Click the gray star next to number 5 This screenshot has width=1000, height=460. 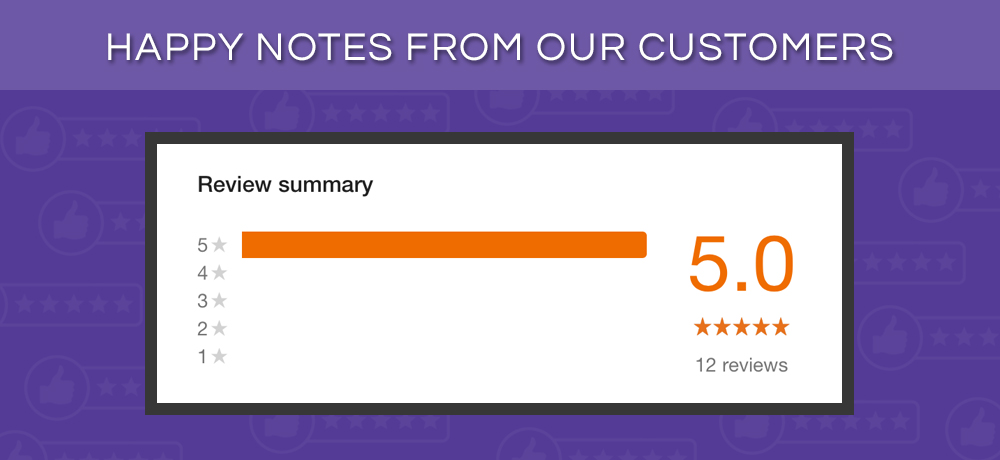219,244
